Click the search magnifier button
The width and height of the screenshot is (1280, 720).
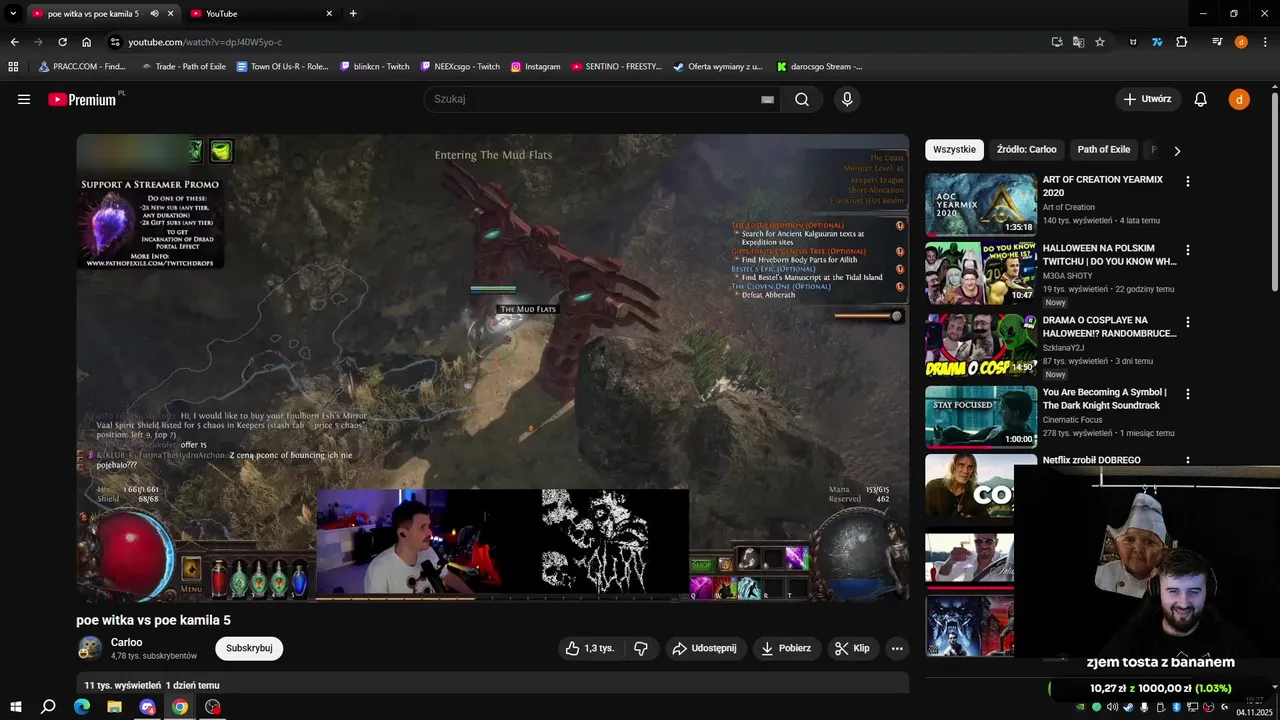click(802, 99)
